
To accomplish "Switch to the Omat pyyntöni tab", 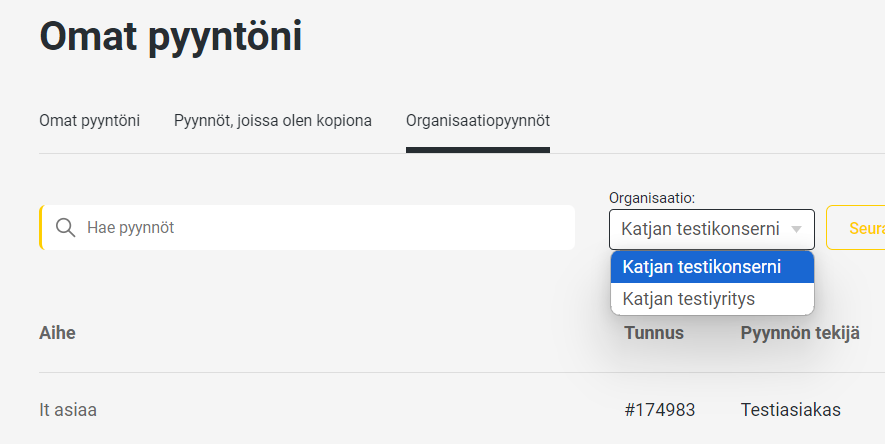I will click(89, 120).
